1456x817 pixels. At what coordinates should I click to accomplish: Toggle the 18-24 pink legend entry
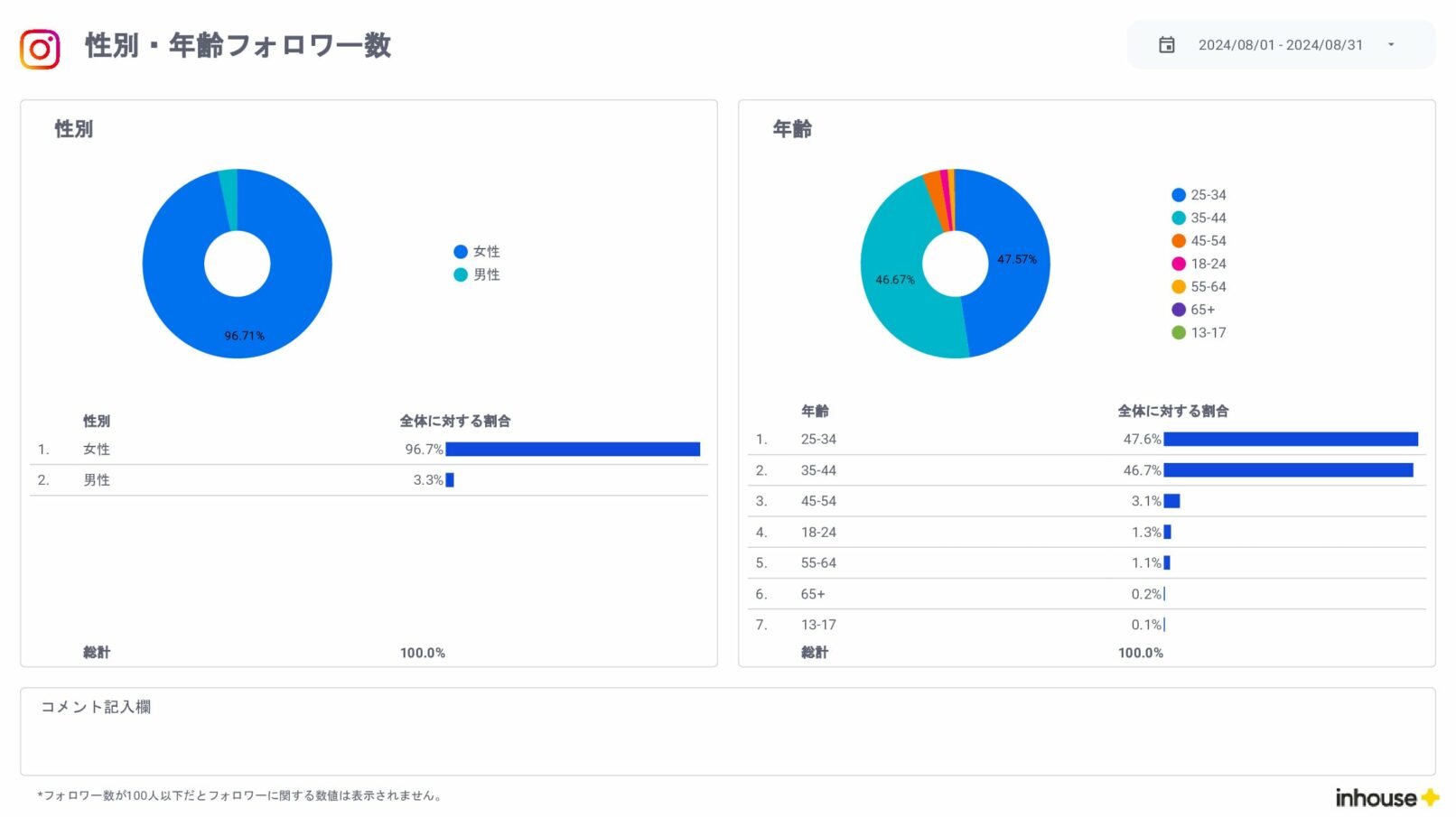click(x=1176, y=264)
